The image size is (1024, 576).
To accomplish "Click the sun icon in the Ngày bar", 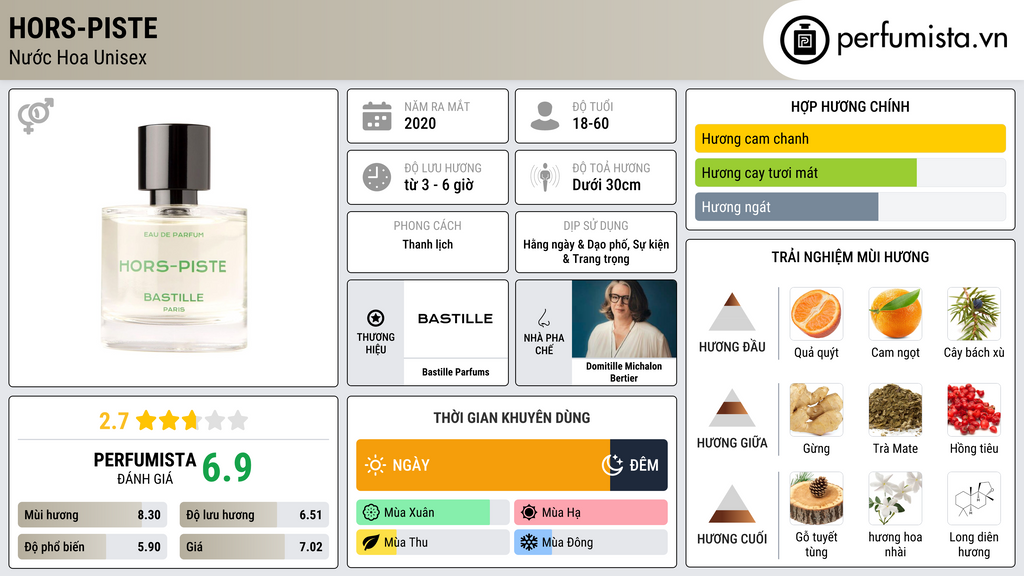I will [x=376, y=465].
